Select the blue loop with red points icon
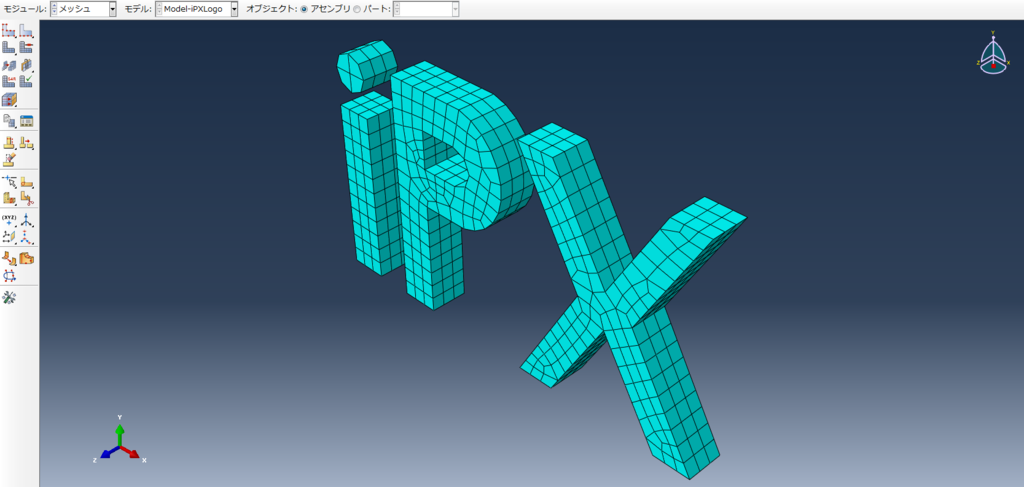 point(8,276)
